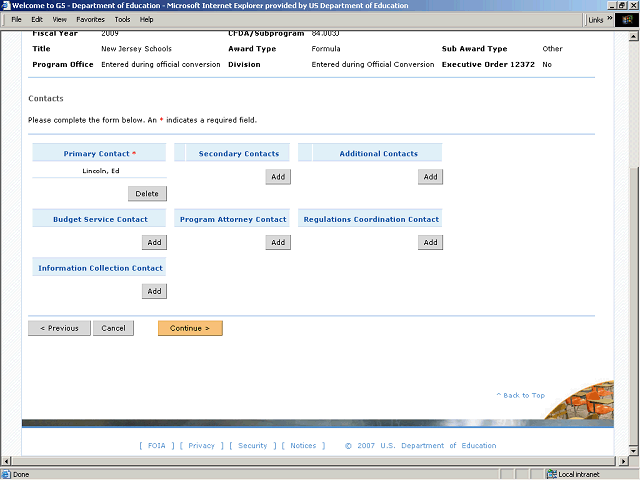This screenshot has height=480, width=640.
Task: Add a Regulations Coordination Contact
Action: click(430, 242)
